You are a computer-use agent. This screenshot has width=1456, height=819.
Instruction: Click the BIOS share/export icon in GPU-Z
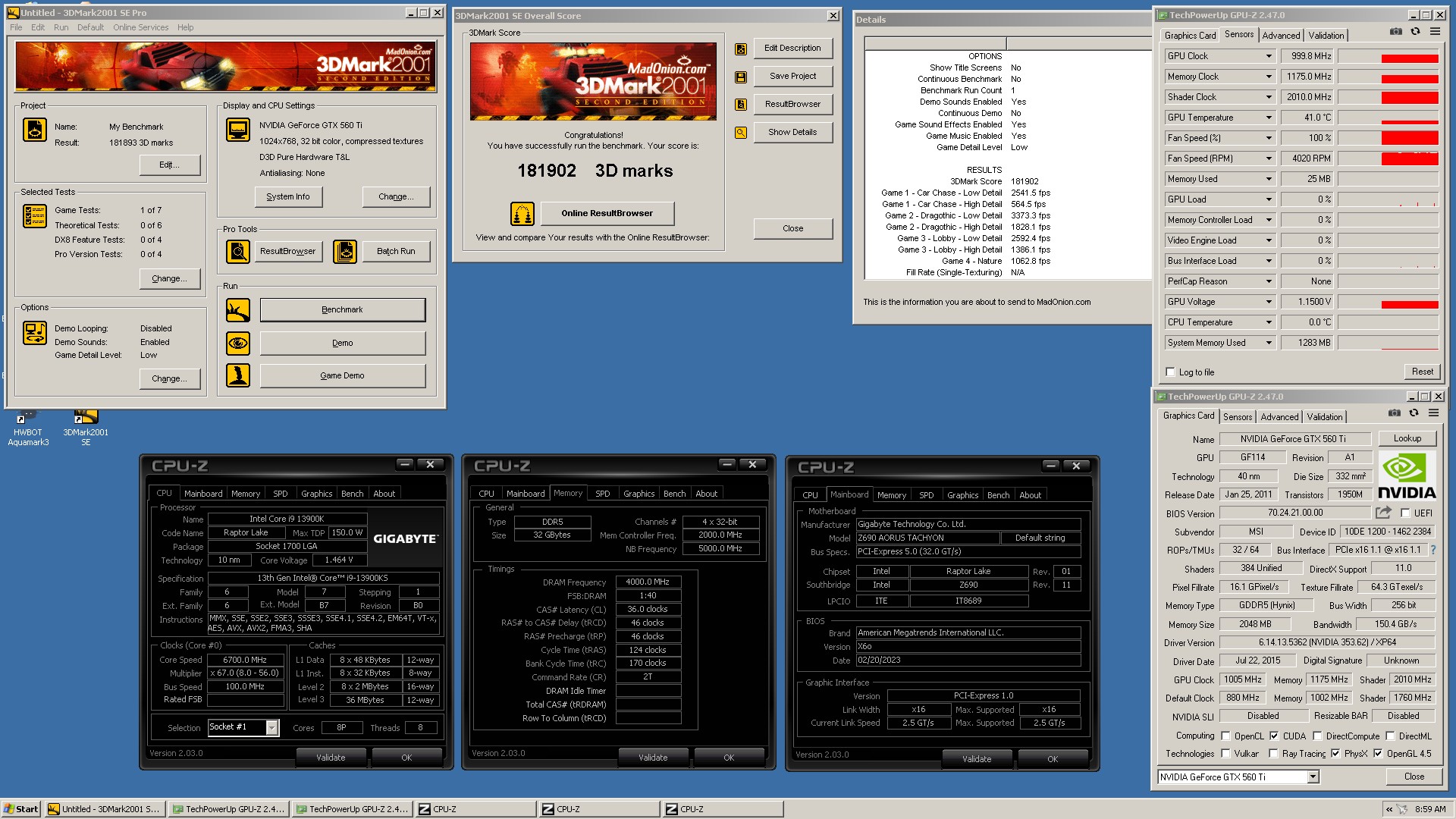(x=1383, y=513)
